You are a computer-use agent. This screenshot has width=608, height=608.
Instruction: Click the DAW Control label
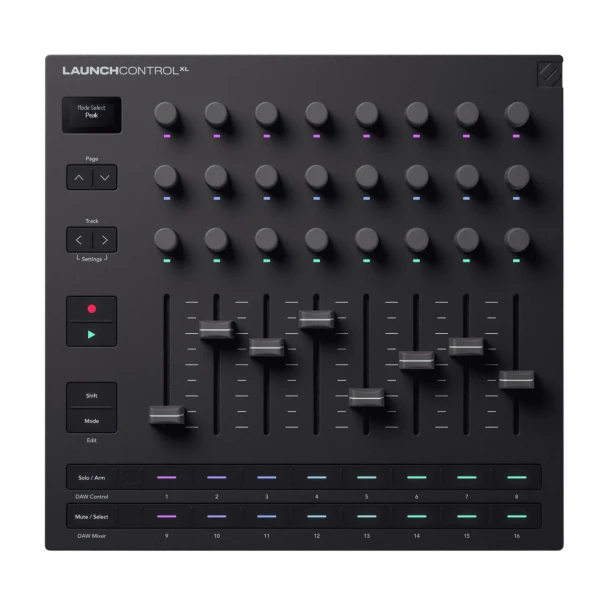(92, 497)
